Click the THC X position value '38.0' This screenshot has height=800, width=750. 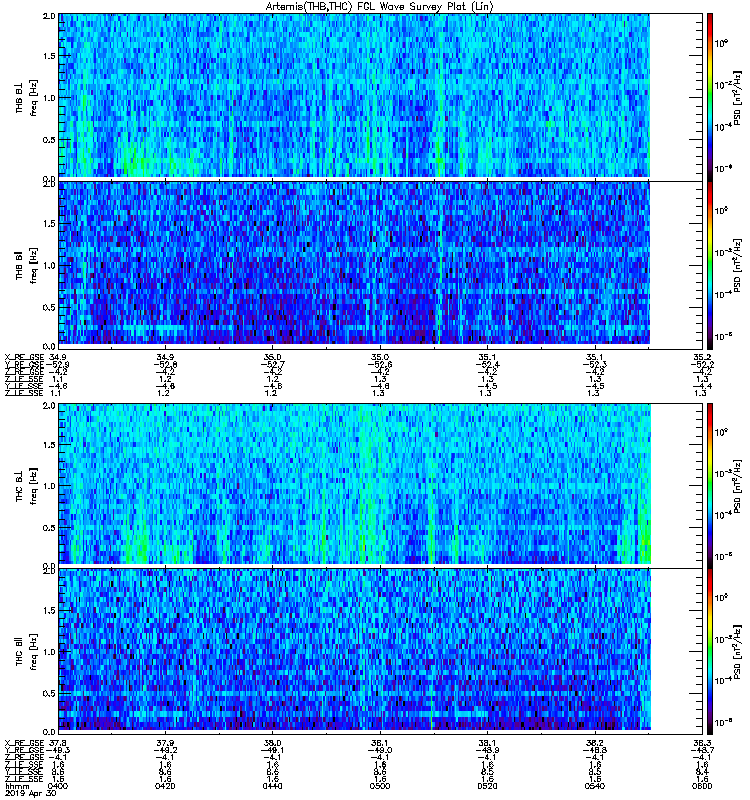272,743
